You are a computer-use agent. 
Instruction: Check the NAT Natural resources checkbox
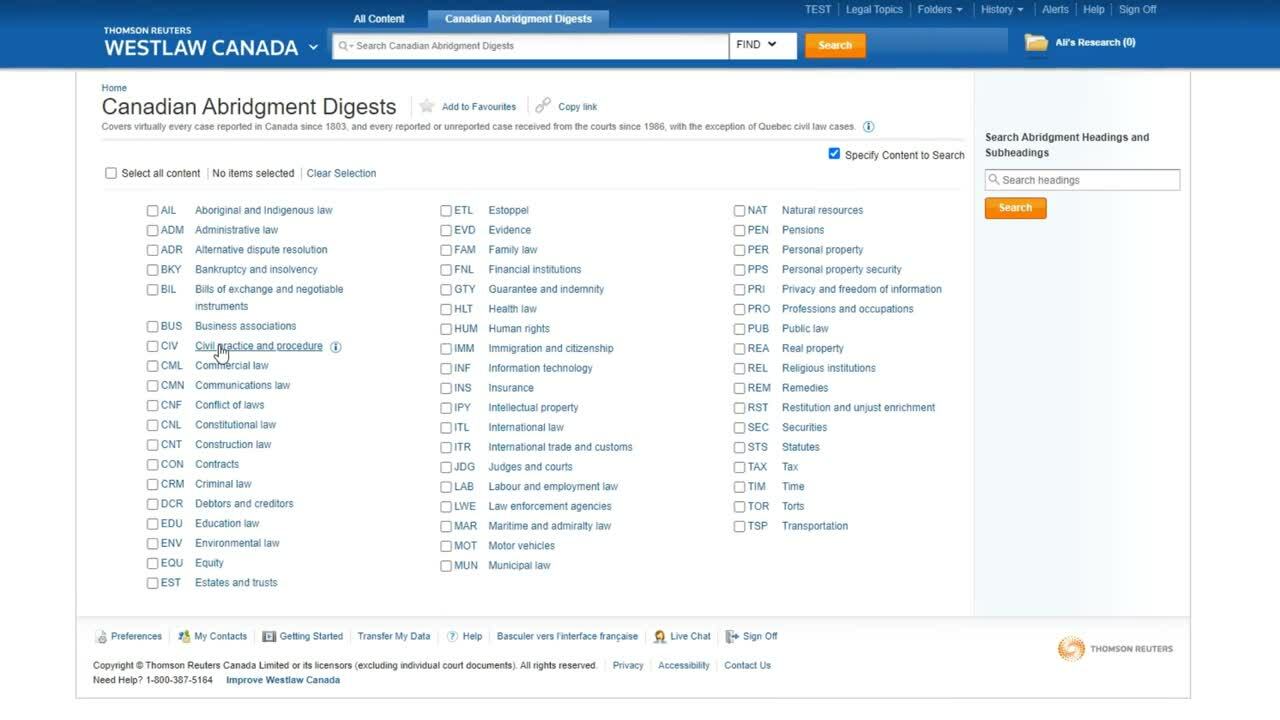pos(739,211)
